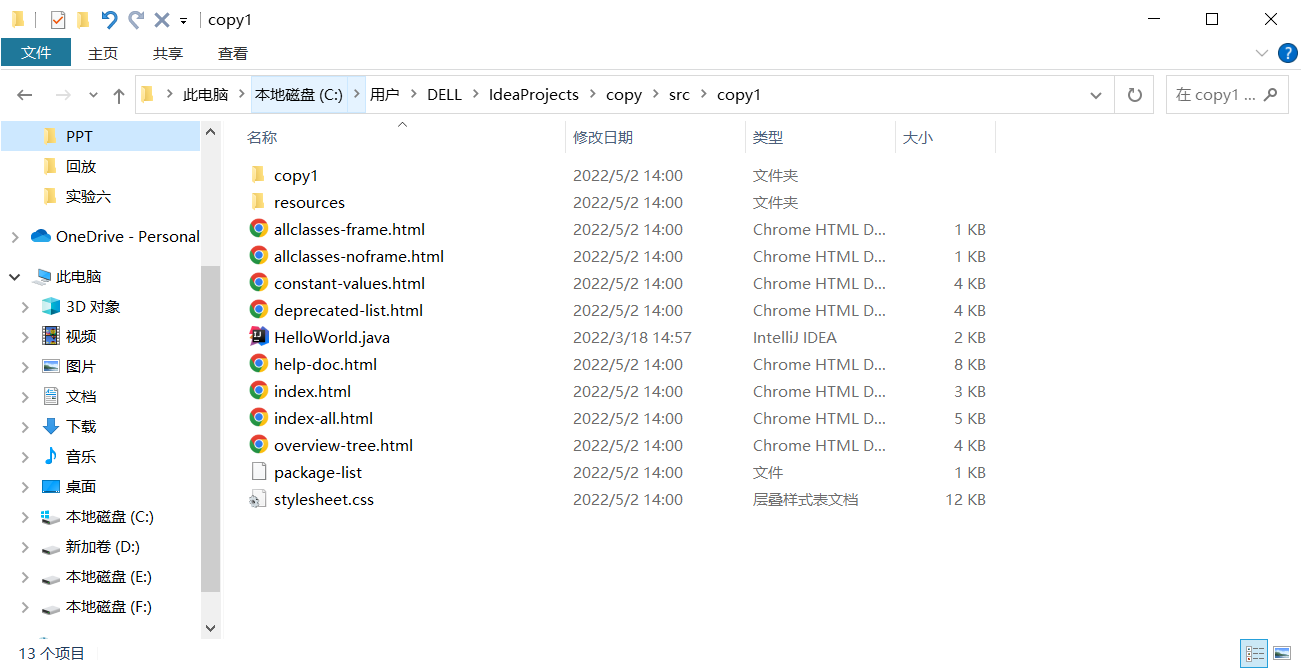Click the New Folder icon in quick access toolbar
This screenshot has width=1302, height=669.
pyautogui.click(x=83, y=20)
